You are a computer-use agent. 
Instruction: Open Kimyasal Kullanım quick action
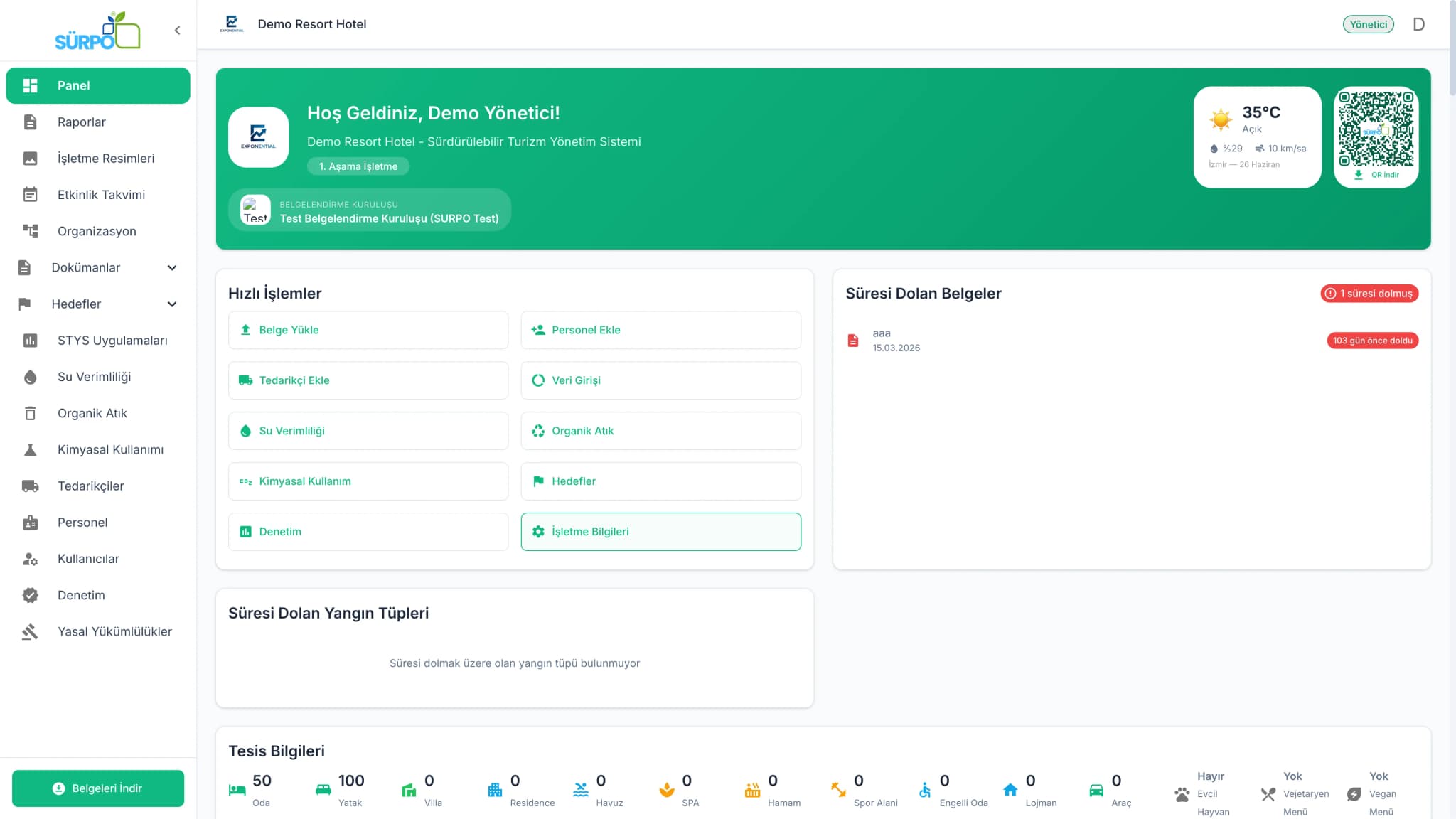click(368, 481)
